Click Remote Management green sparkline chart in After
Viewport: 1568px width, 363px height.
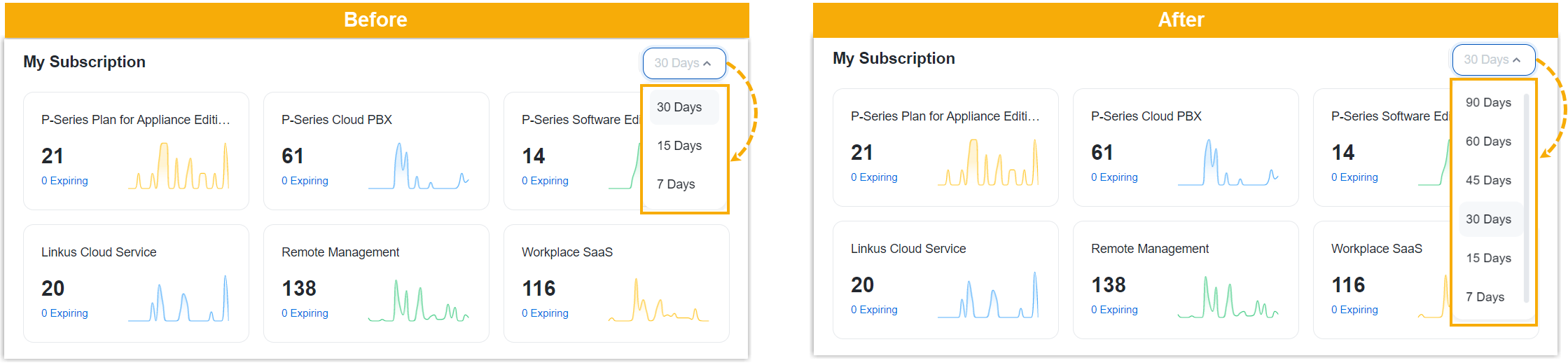(x=1228, y=298)
